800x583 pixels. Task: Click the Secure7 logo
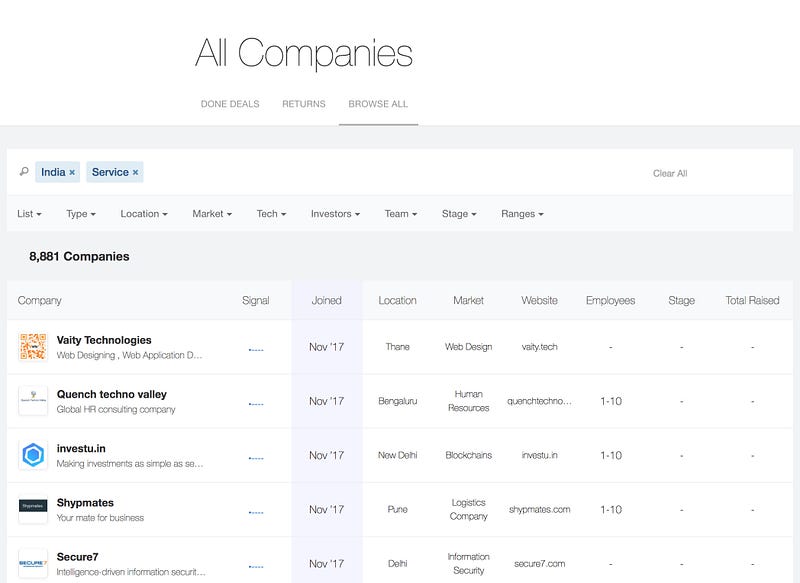33,563
